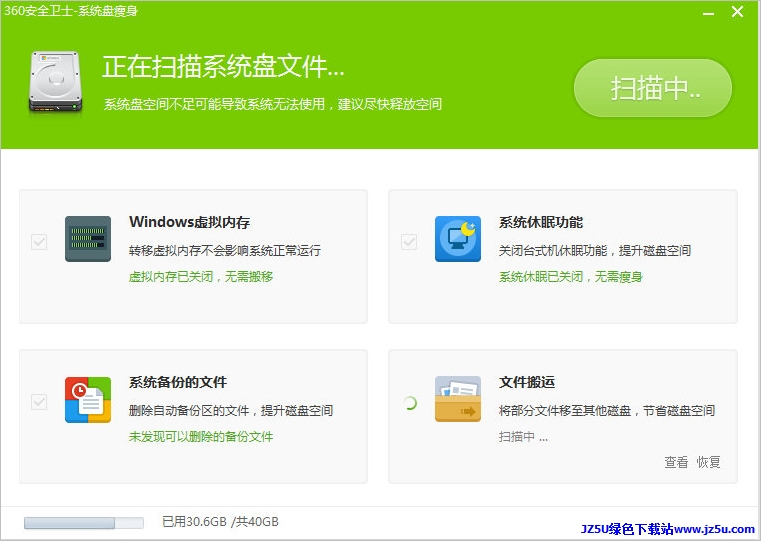Click the 扫描中.. button
The image size is (761, 541).
point(653,88)
